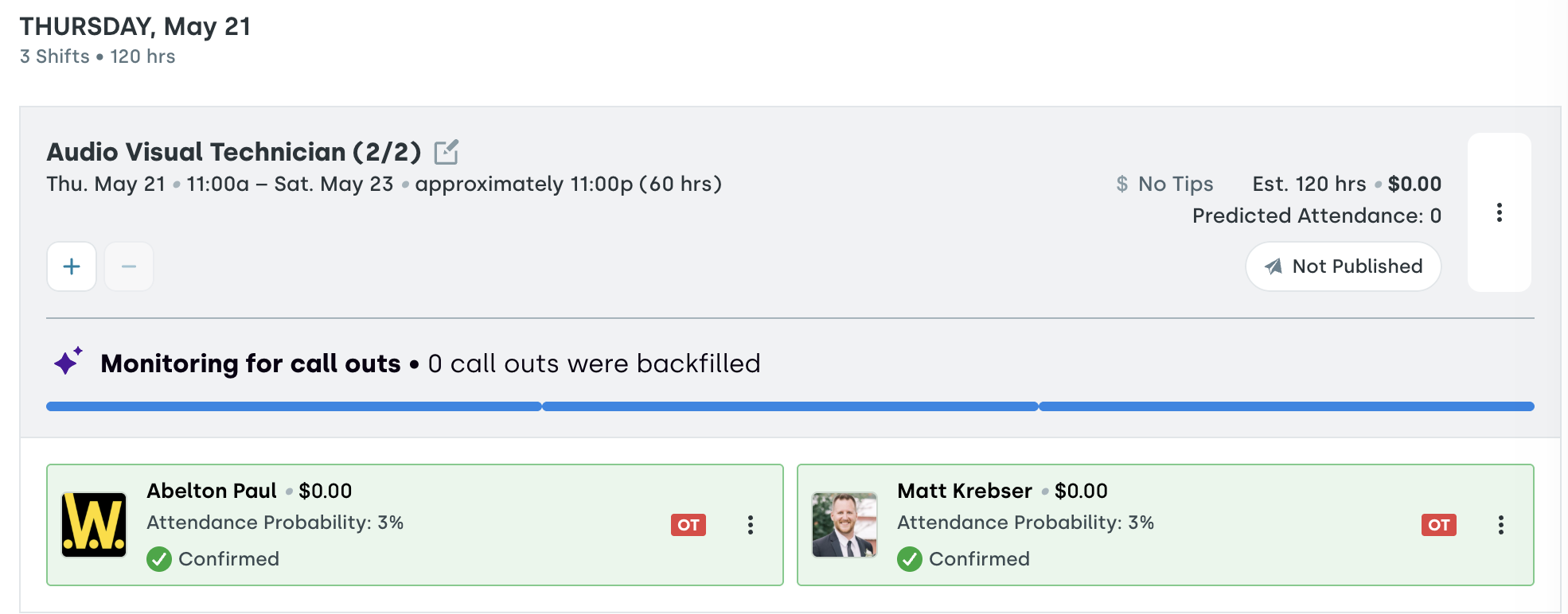Click Matt Krebser's profile photo
The image size is (1568, 614).
coord(844,525)
